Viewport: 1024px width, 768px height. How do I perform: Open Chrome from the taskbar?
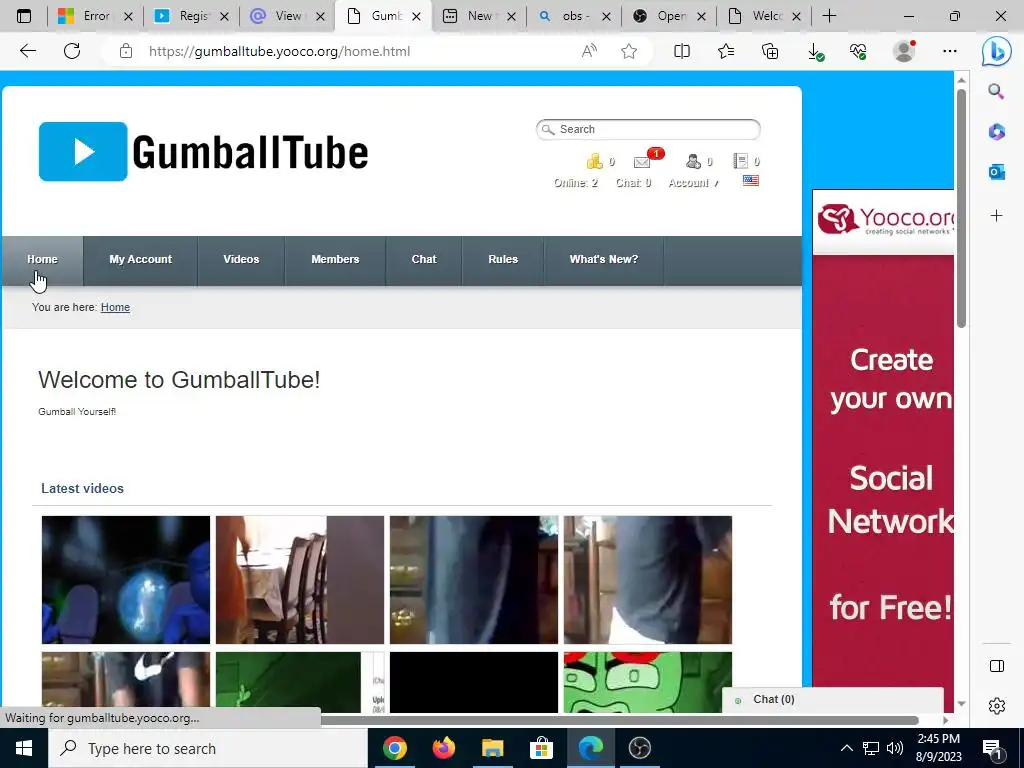coord(394,748)
